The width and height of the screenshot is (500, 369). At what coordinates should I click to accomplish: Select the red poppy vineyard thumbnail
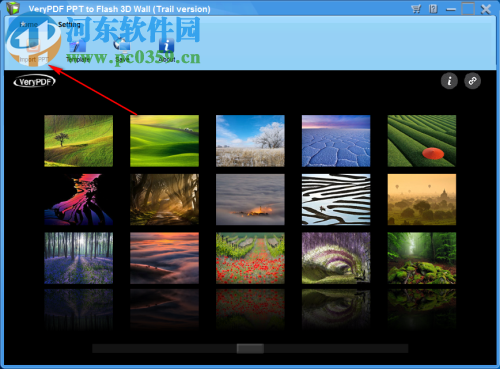[x=250, y=258]
